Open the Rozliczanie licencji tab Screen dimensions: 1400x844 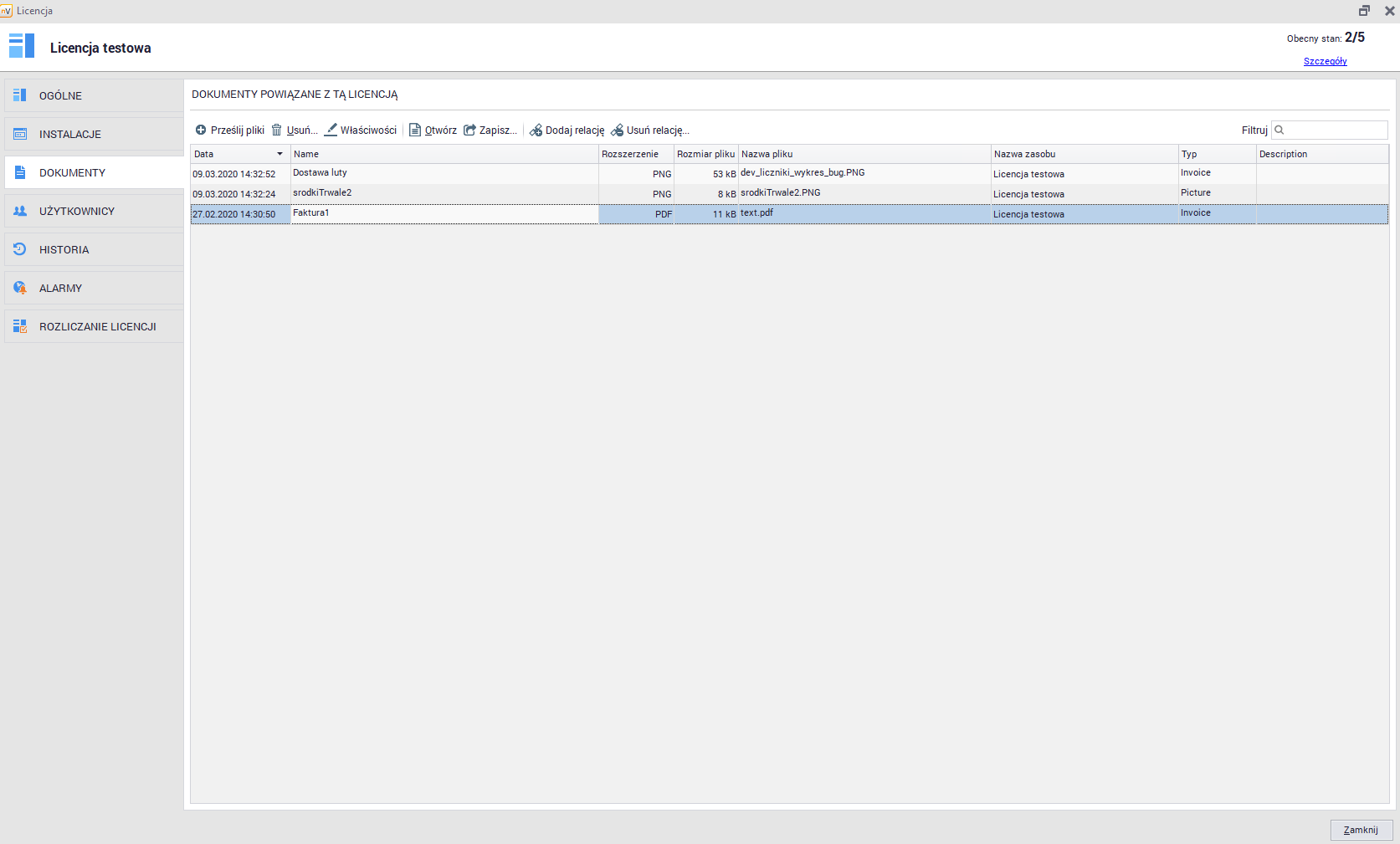point(97,327)
